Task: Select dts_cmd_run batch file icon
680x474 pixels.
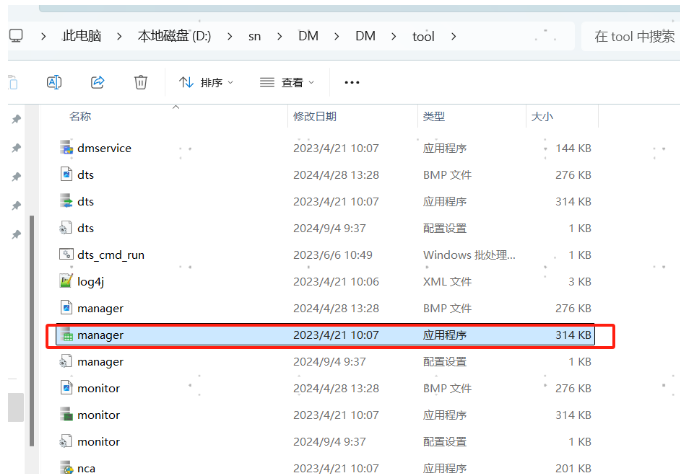Action: pyautogui.click(x=66, y=254)
